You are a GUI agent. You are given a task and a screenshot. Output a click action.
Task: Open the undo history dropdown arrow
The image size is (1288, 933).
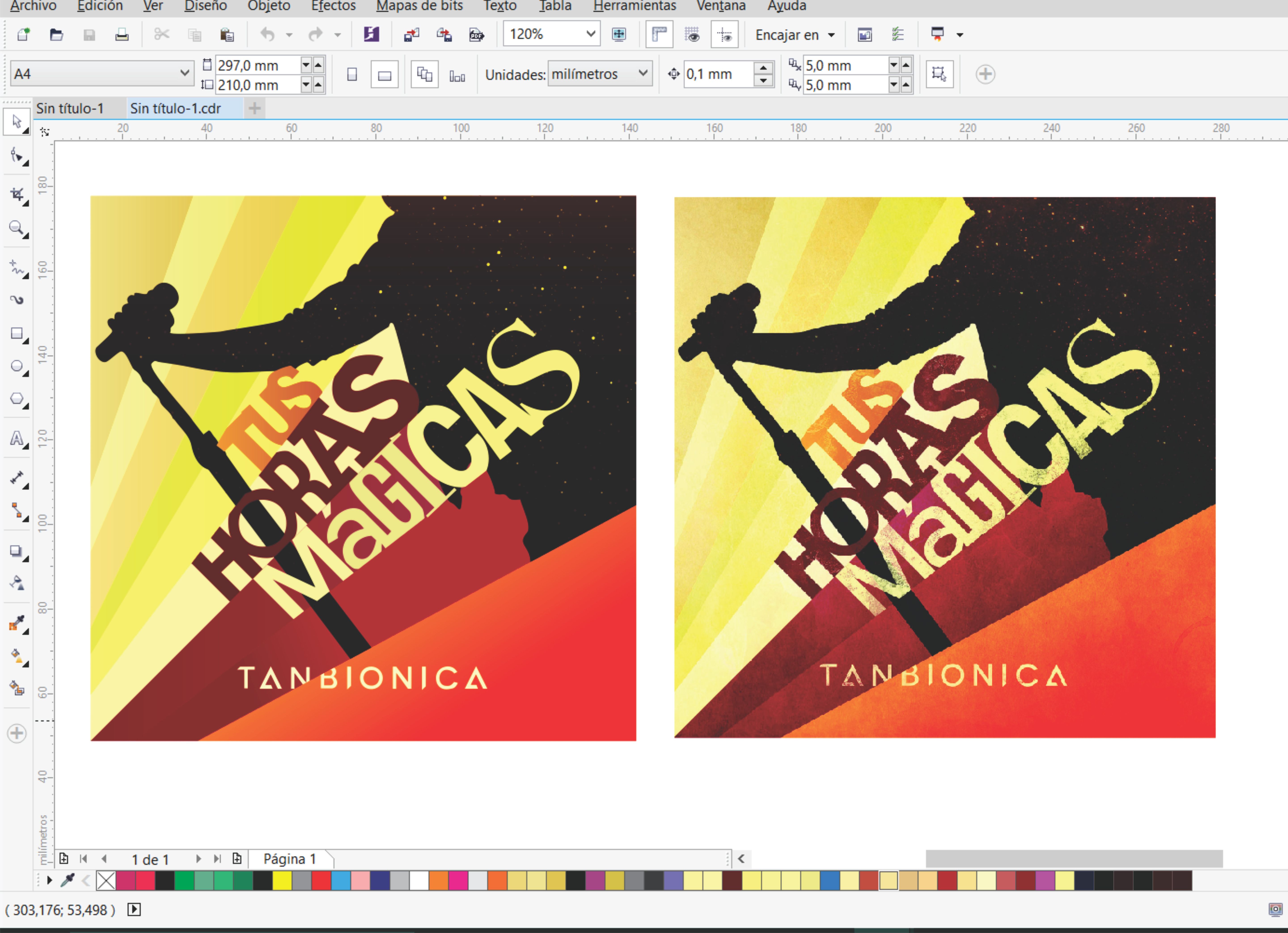289,35
